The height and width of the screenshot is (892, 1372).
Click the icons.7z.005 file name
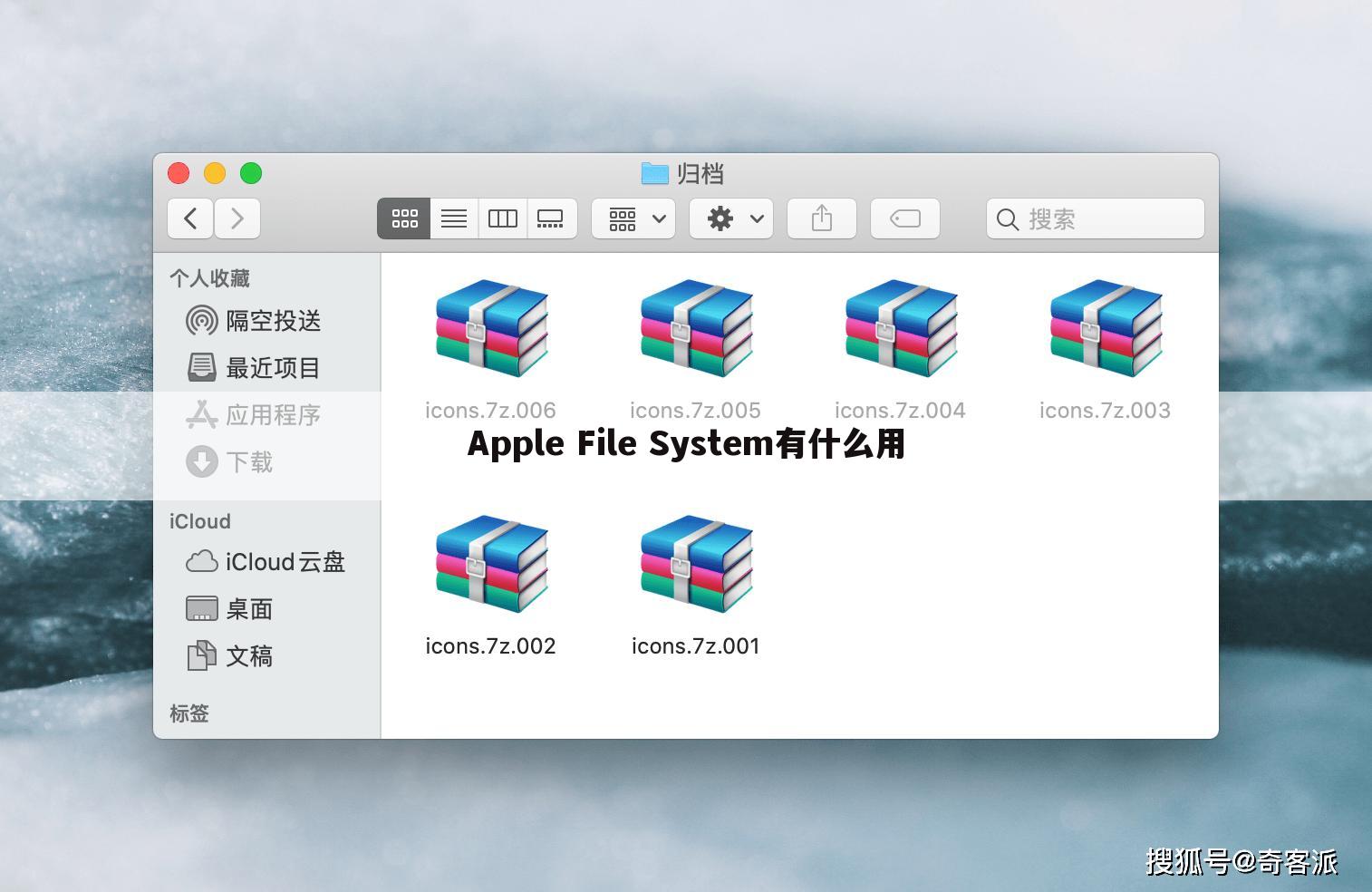pos(695,411)
